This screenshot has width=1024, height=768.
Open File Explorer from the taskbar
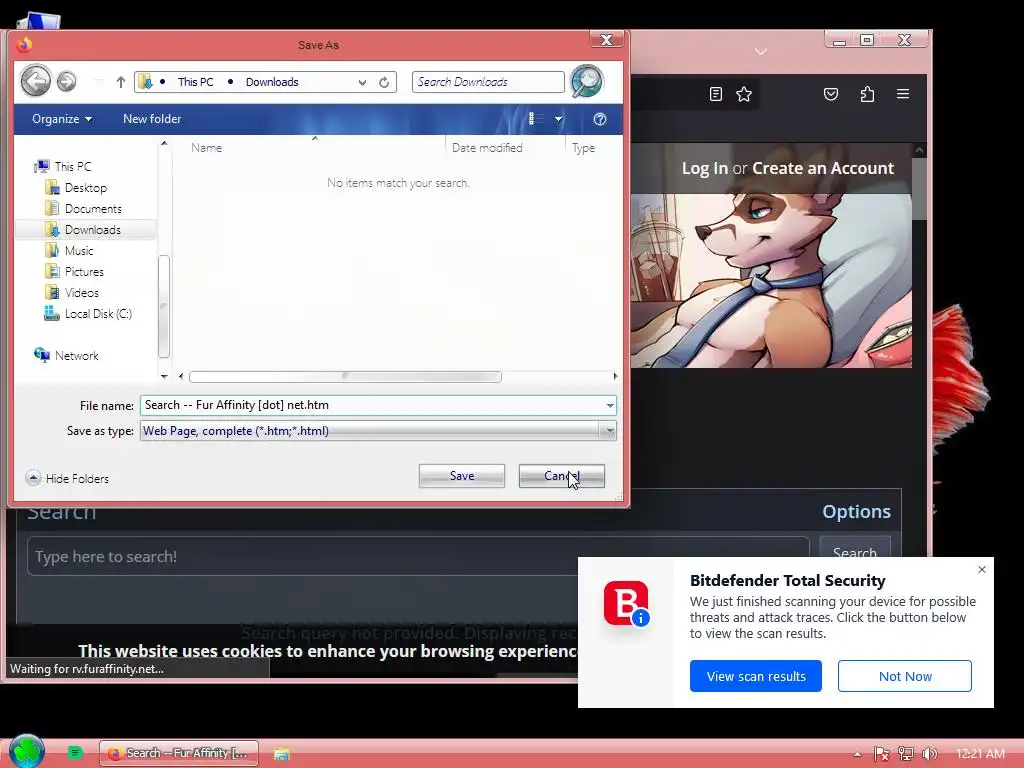[x=281, y=754]
